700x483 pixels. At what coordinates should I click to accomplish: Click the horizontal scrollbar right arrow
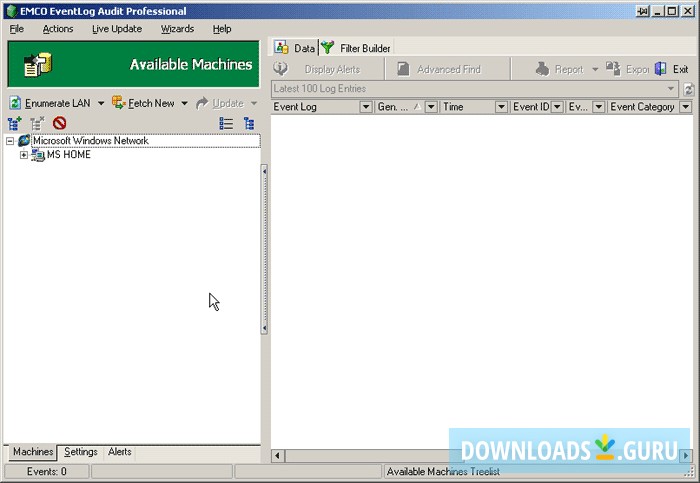point(685,456)
